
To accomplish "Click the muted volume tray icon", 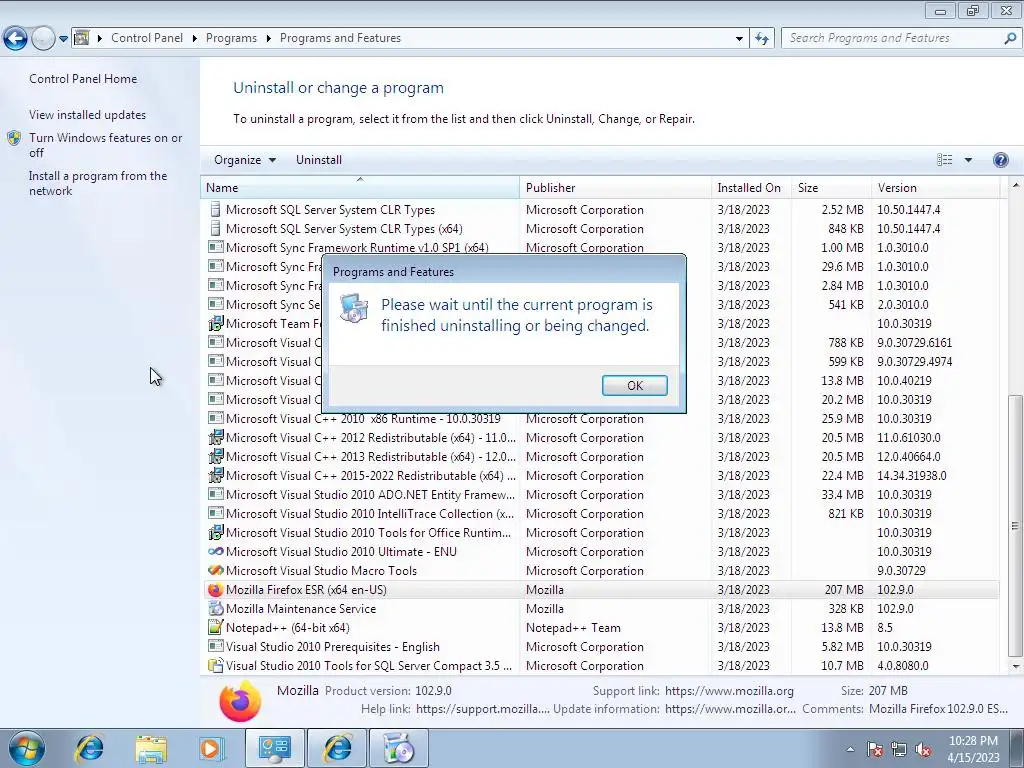I will coord(923,749).
